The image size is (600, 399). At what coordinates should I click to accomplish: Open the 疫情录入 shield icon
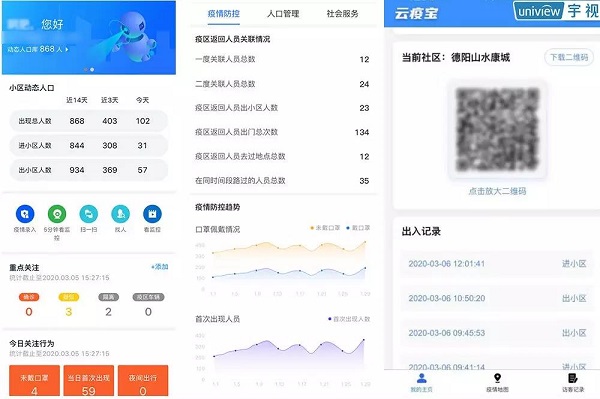25,214
